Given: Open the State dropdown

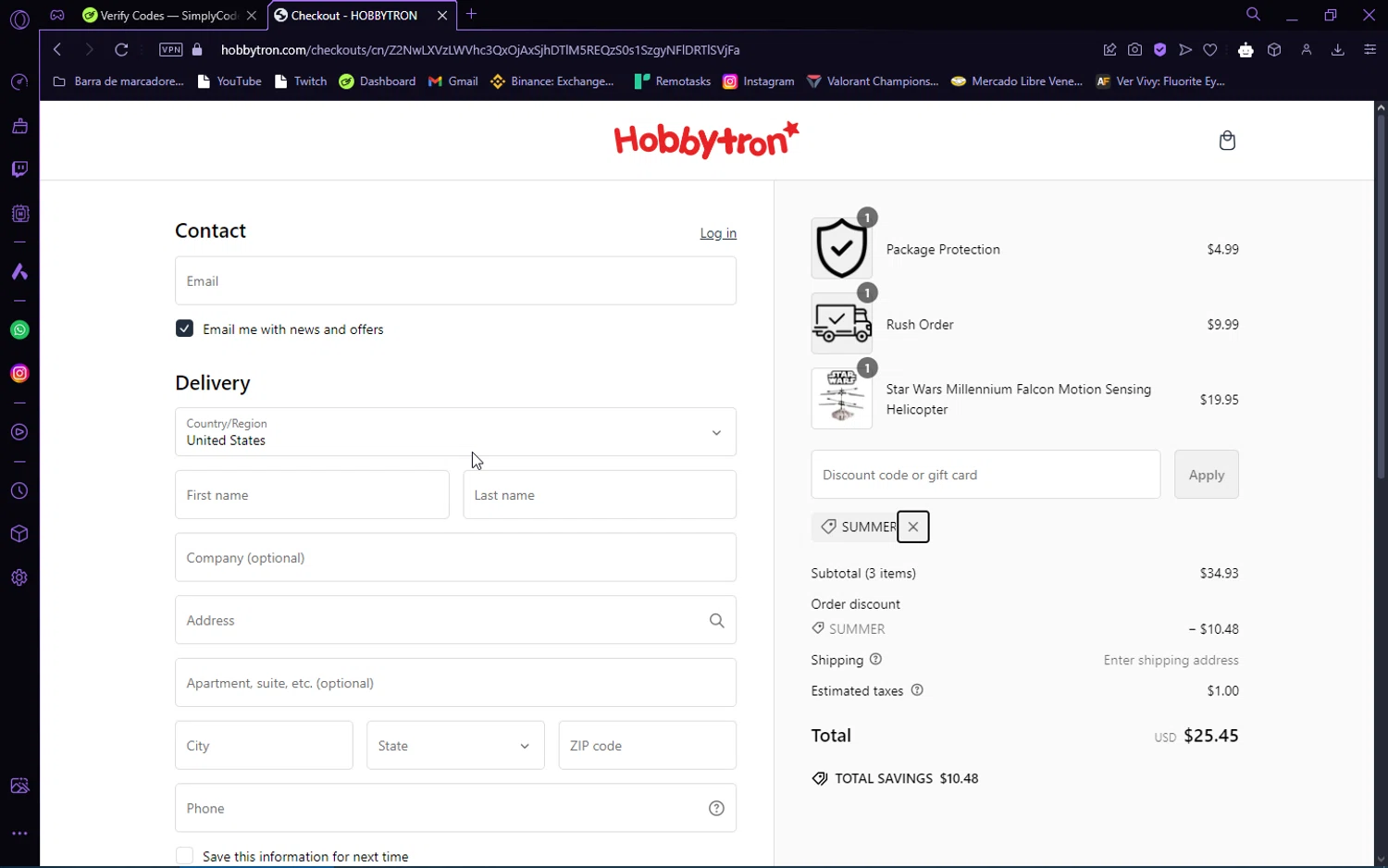Looking at the screenshot, I should coord(455,746).
